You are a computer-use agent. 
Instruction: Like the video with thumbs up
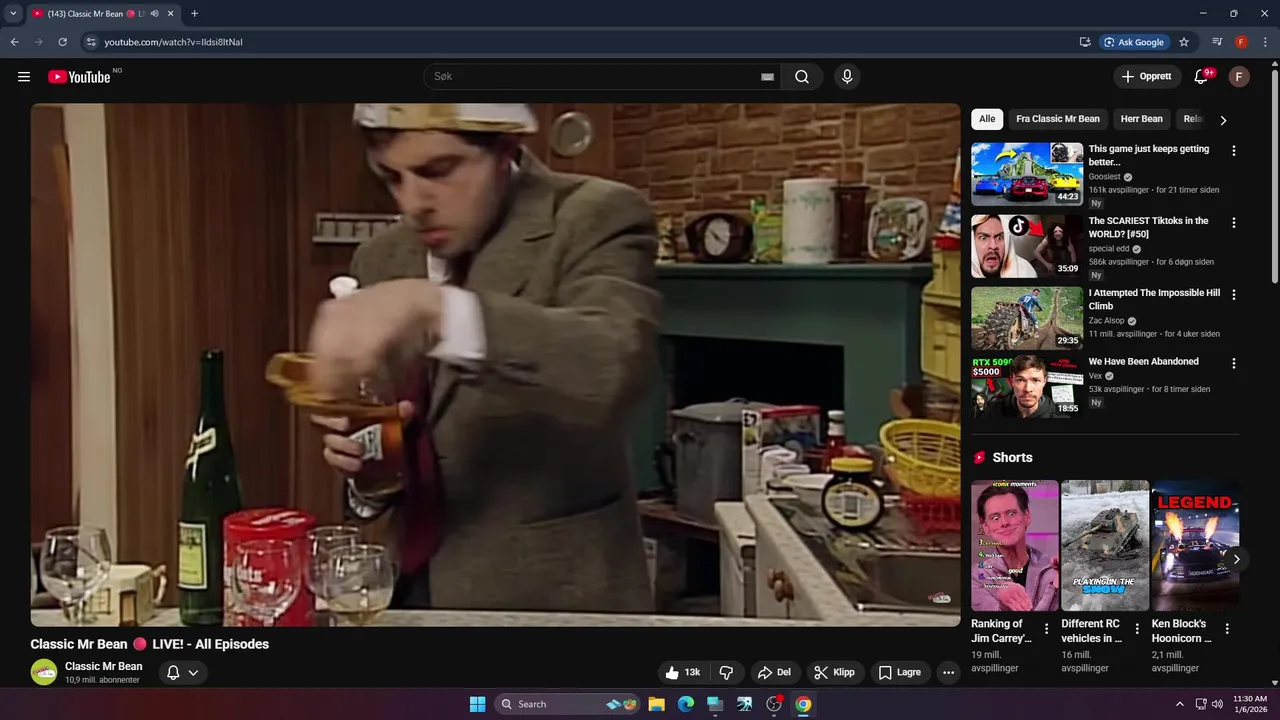pyautogui.click(x=684, y=673)
